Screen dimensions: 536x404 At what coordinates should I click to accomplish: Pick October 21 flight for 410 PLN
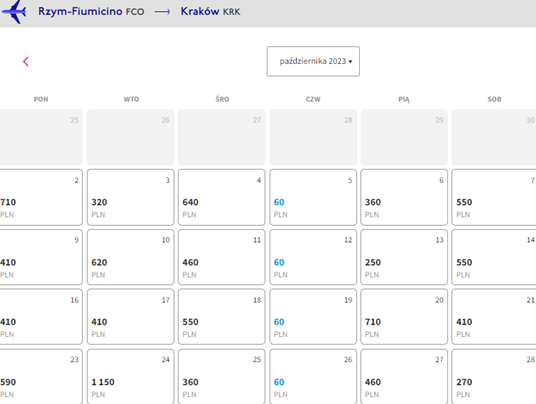(494, 317)
